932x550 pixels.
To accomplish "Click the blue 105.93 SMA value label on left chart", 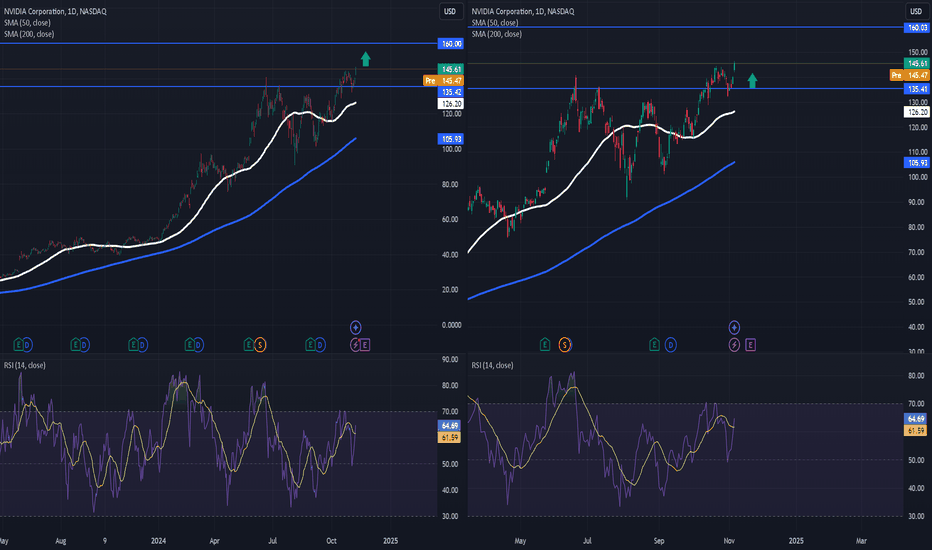I will tap(451, 139).
